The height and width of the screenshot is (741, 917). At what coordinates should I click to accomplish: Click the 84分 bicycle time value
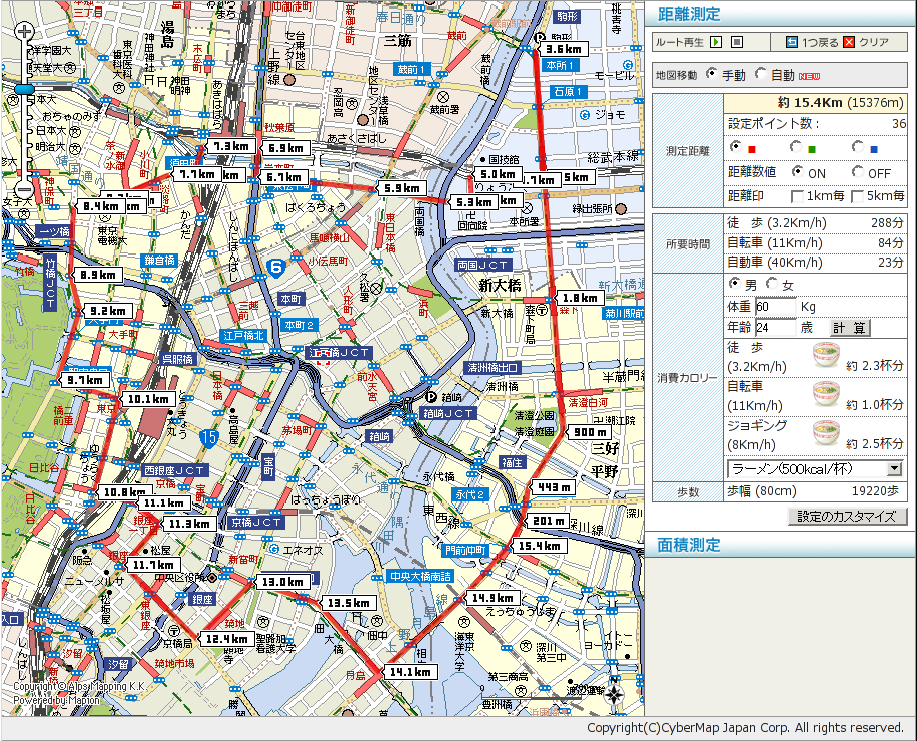pos(891,243)
